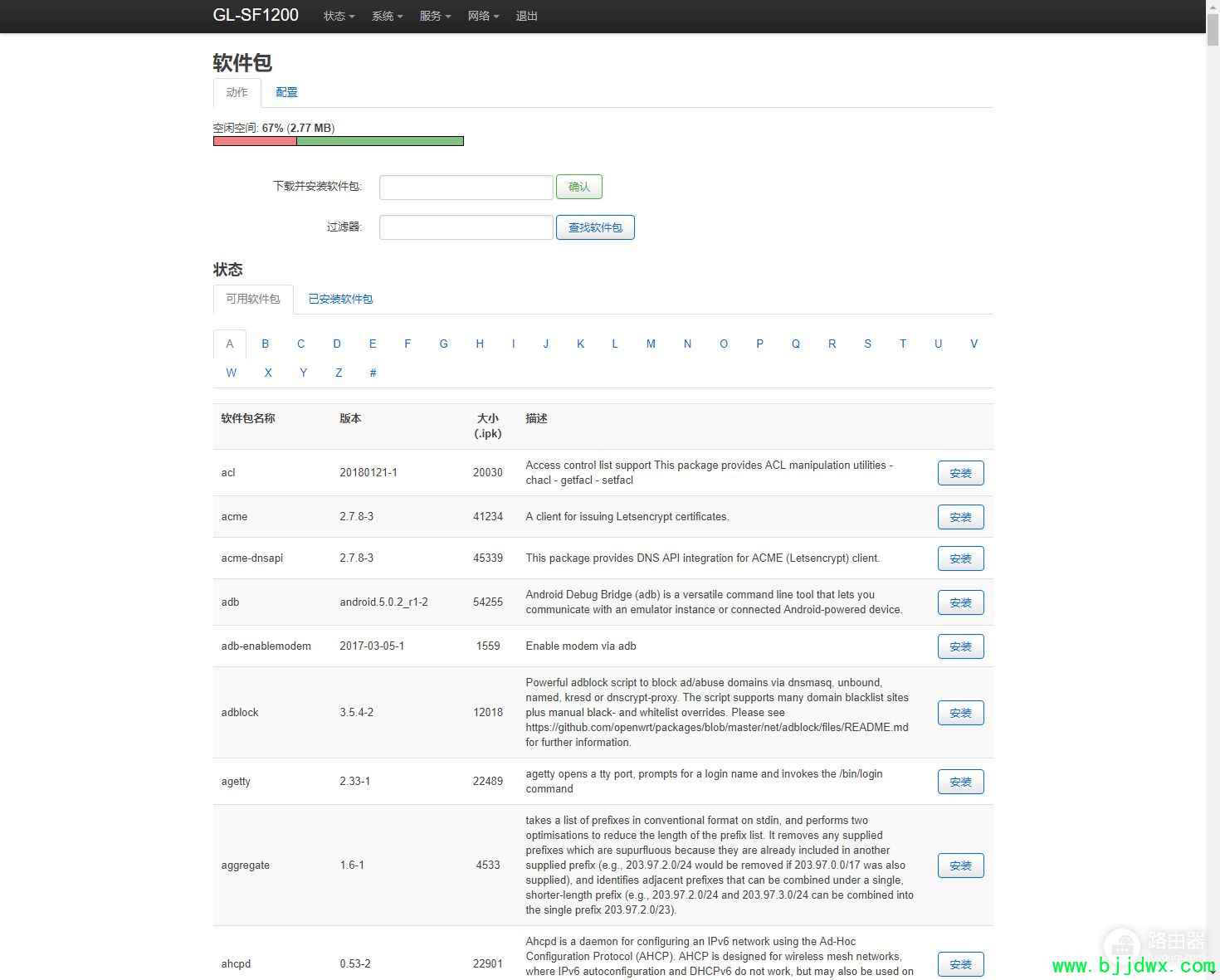Screen dimensions: 1220x980
Task: Select letter D package filter
Action: (x=337, y=344)
